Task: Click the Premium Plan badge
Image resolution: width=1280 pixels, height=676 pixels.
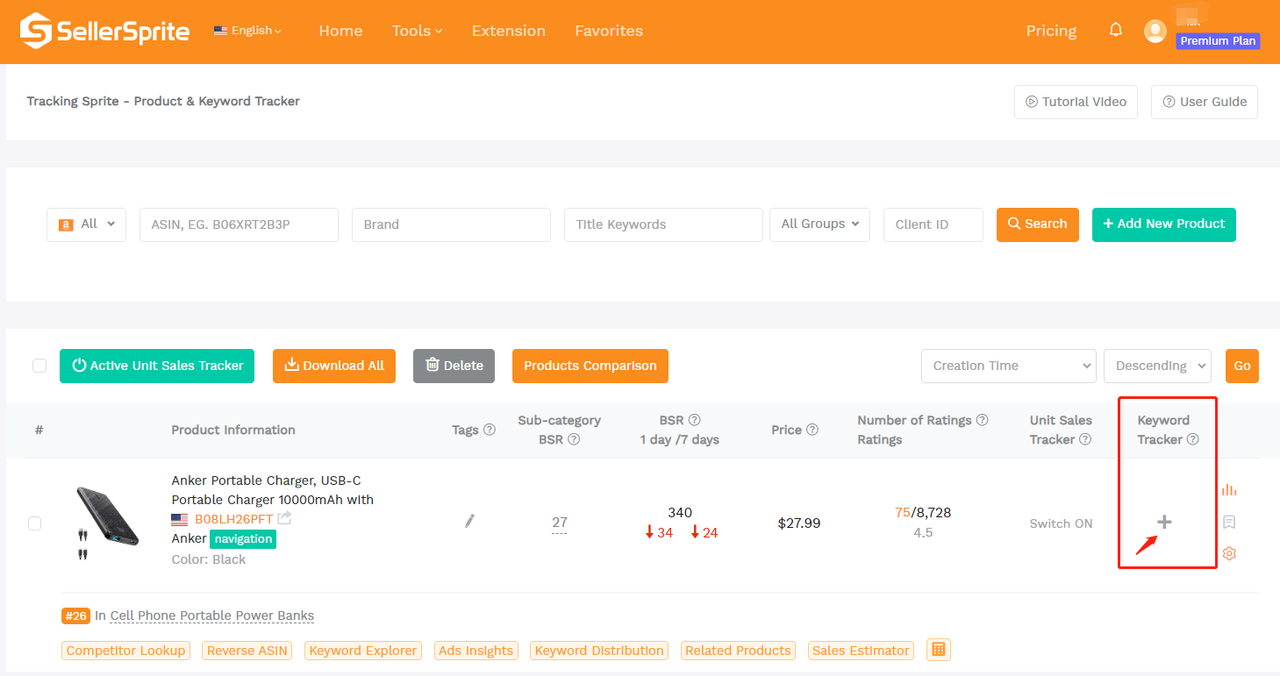Action: [1218, 42]
